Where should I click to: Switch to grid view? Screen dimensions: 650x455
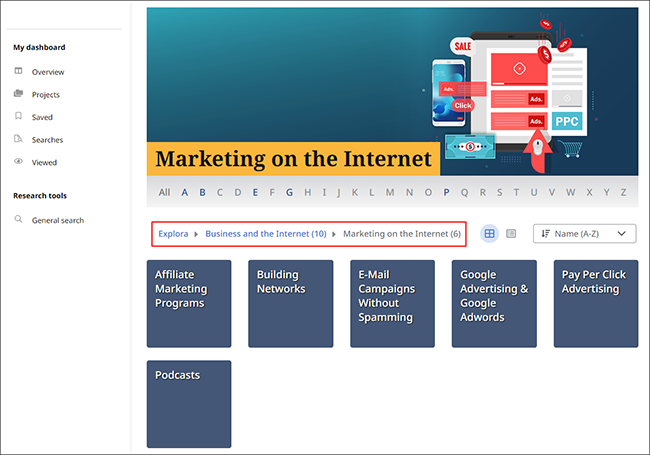pyautogui.click(x=490, y=234)
